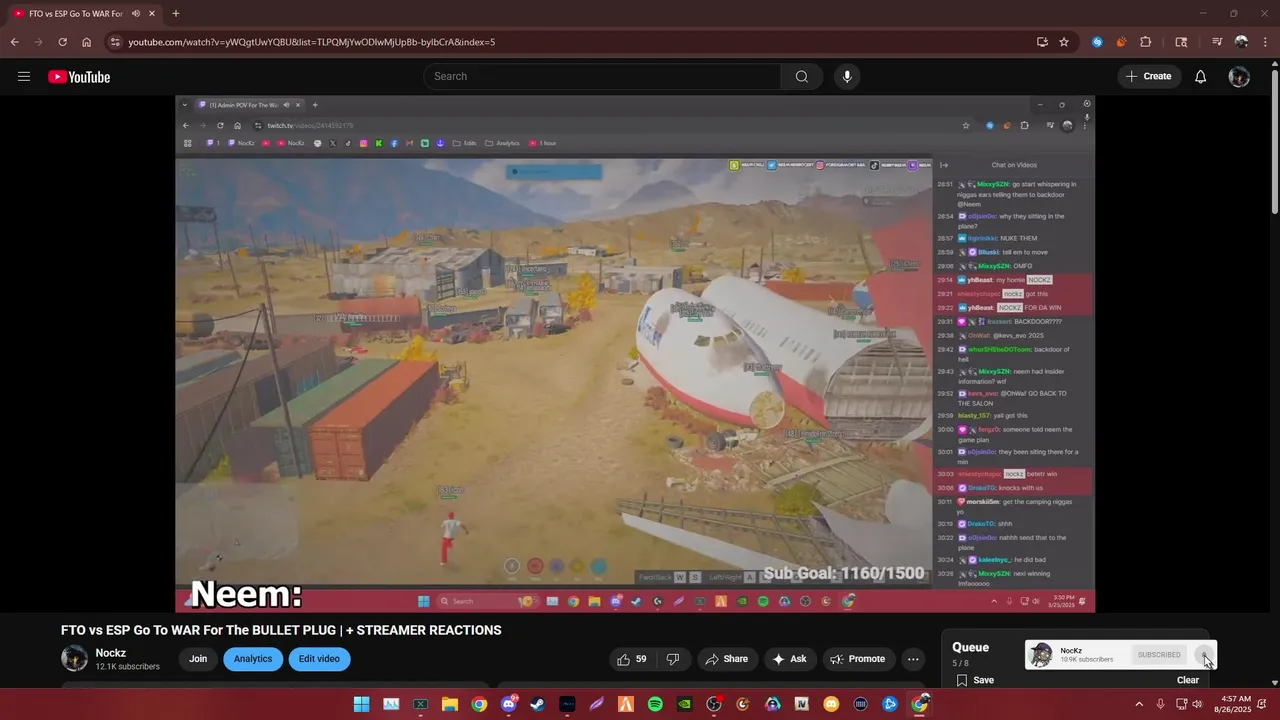Click the install app icon in address bar
The image size is (1280, 720).
(1042, 42)
